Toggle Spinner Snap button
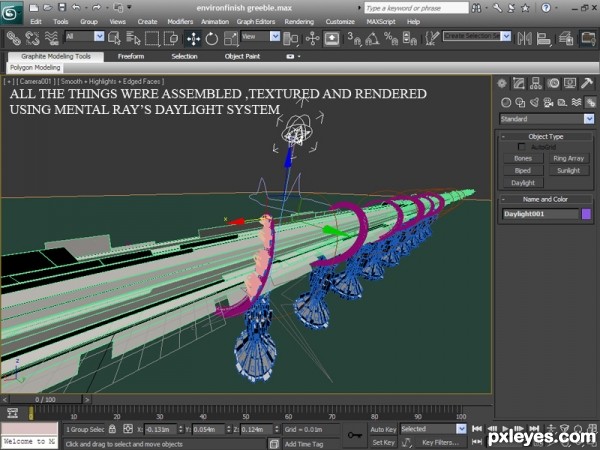 (x=410, y=39)
